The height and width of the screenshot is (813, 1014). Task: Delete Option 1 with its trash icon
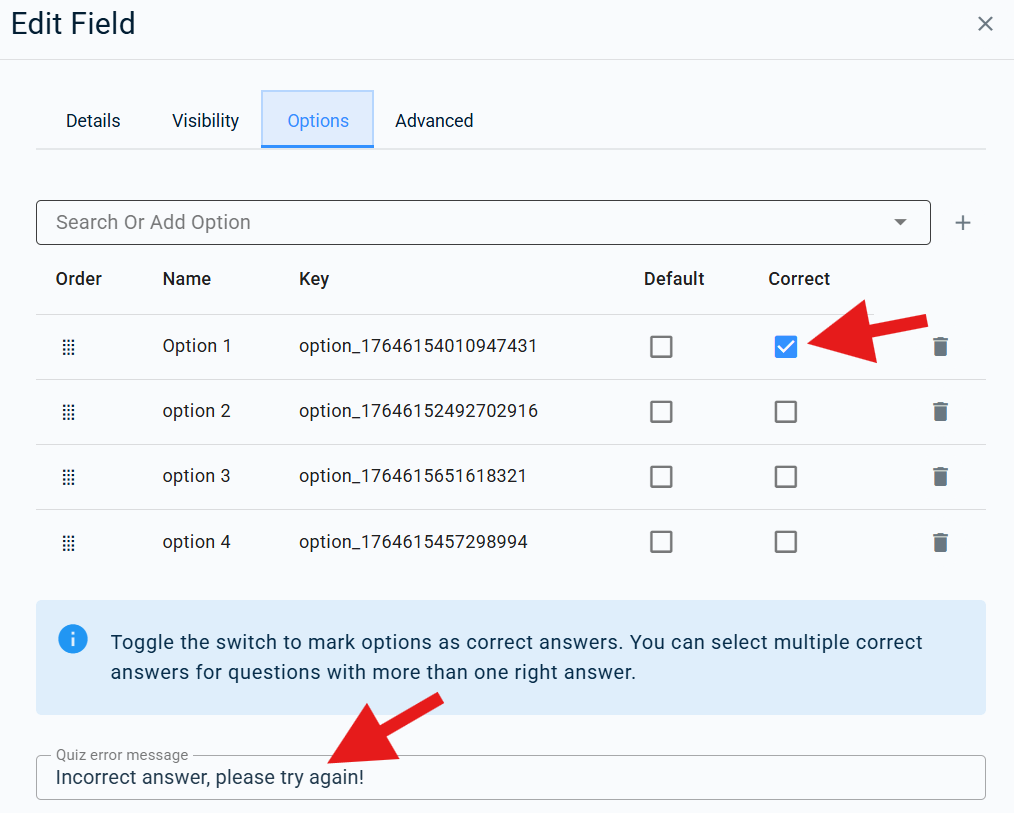click(940, 347)
